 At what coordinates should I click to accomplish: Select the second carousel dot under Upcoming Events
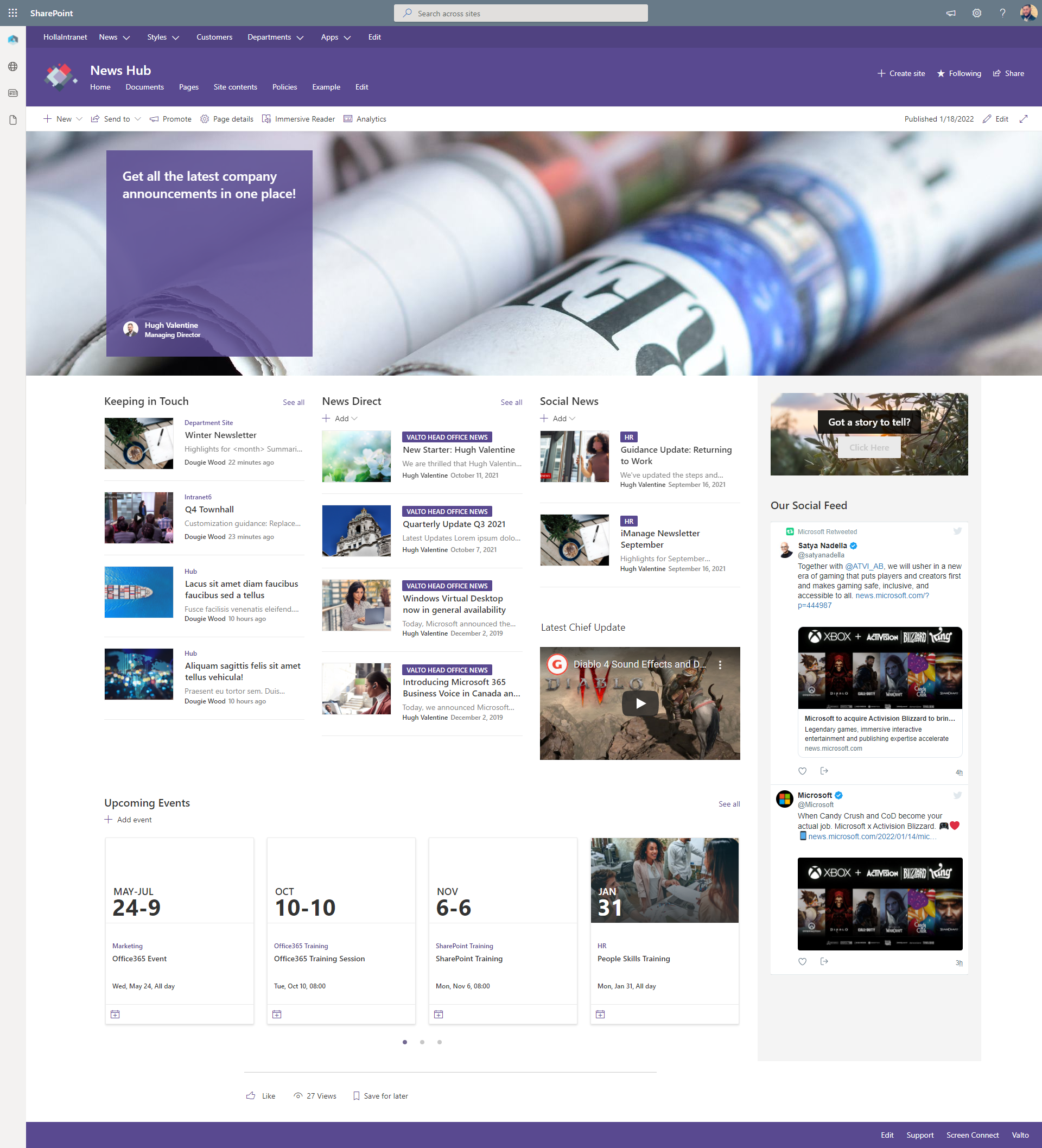(422, 1042)
